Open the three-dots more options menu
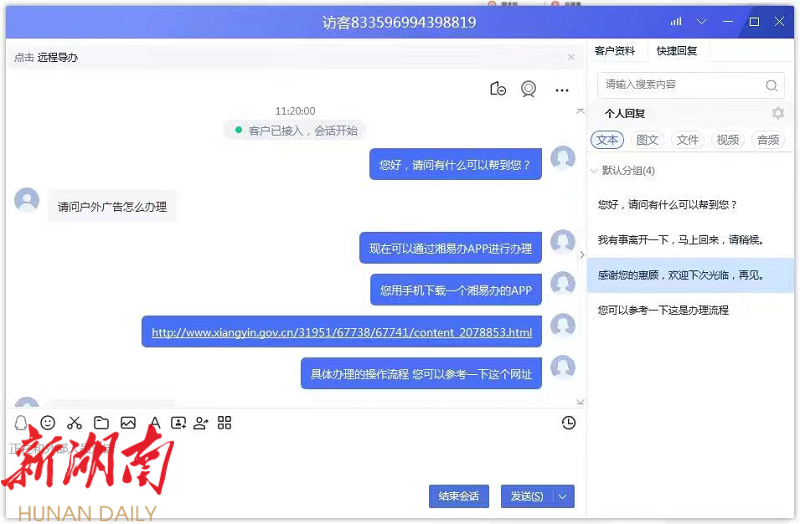800x524 pixels. point(562,90)
